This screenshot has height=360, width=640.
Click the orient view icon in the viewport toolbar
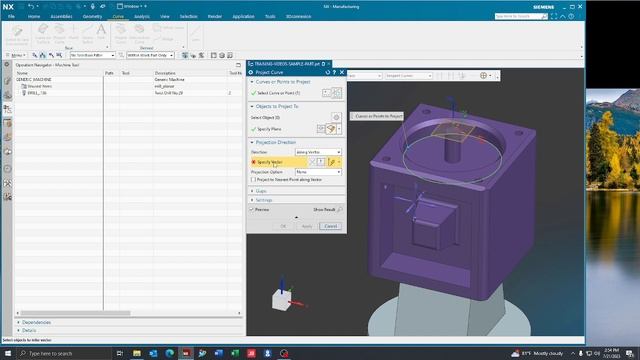(484, 76)
